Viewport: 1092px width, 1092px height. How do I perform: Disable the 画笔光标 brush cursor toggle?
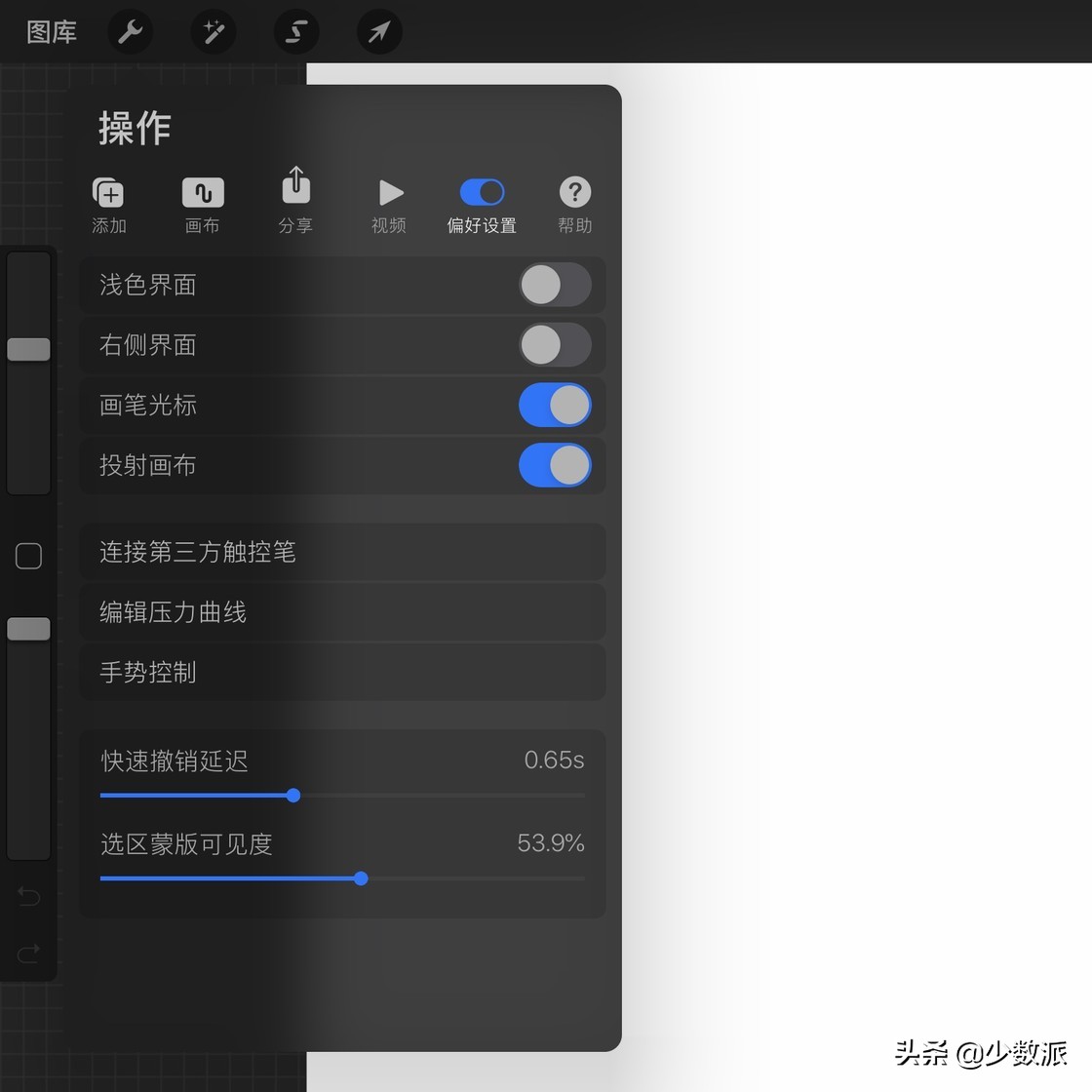(x=555, y=406)
